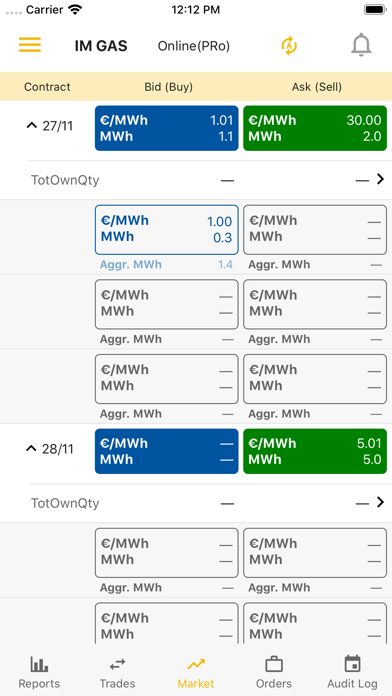
Task: Tap the 27/11 best ask 30.00 tile
Action: [315, 128]
